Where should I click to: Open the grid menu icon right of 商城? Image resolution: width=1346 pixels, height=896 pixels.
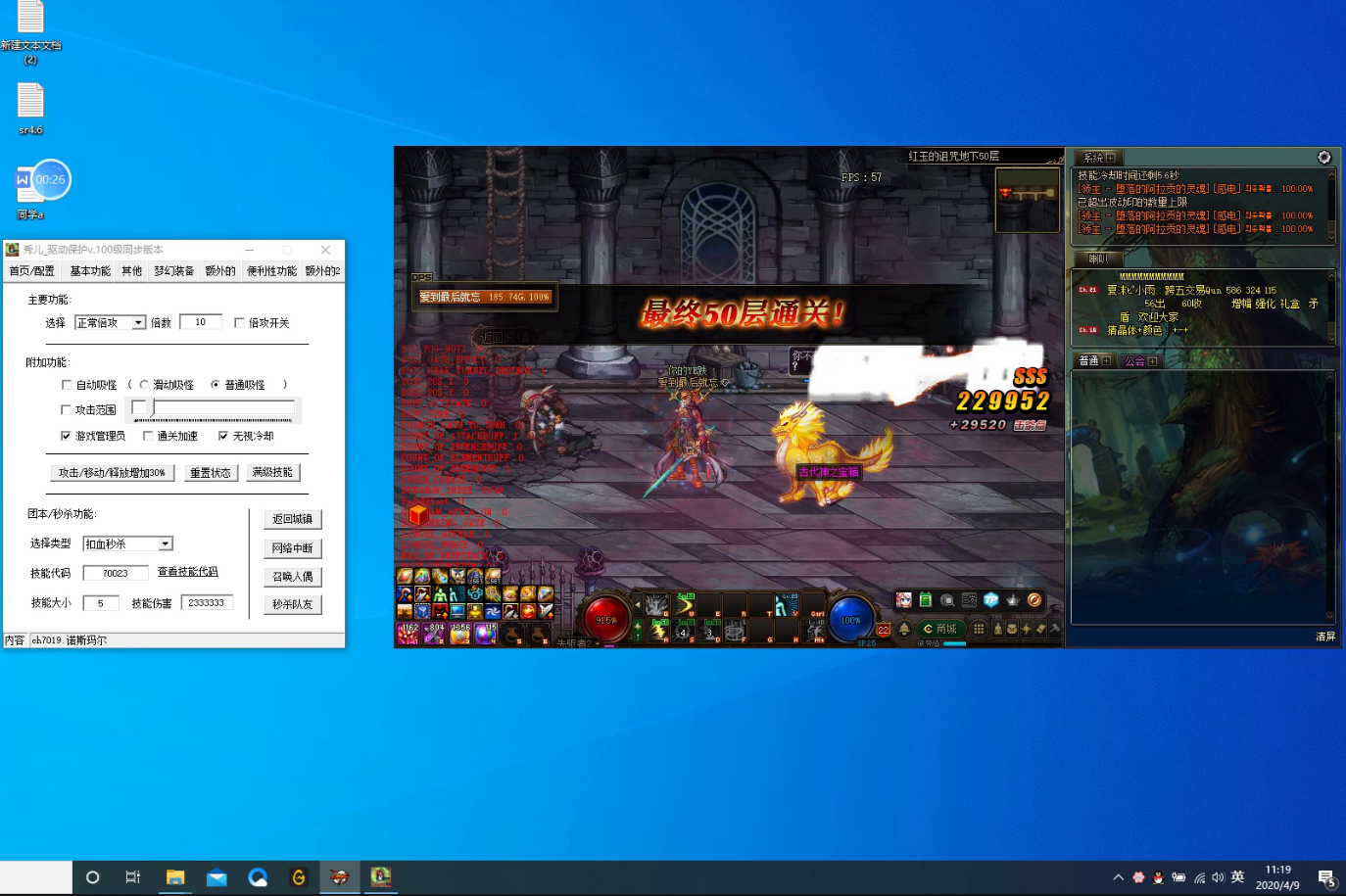pyautogui.click(x=978, y=629)
